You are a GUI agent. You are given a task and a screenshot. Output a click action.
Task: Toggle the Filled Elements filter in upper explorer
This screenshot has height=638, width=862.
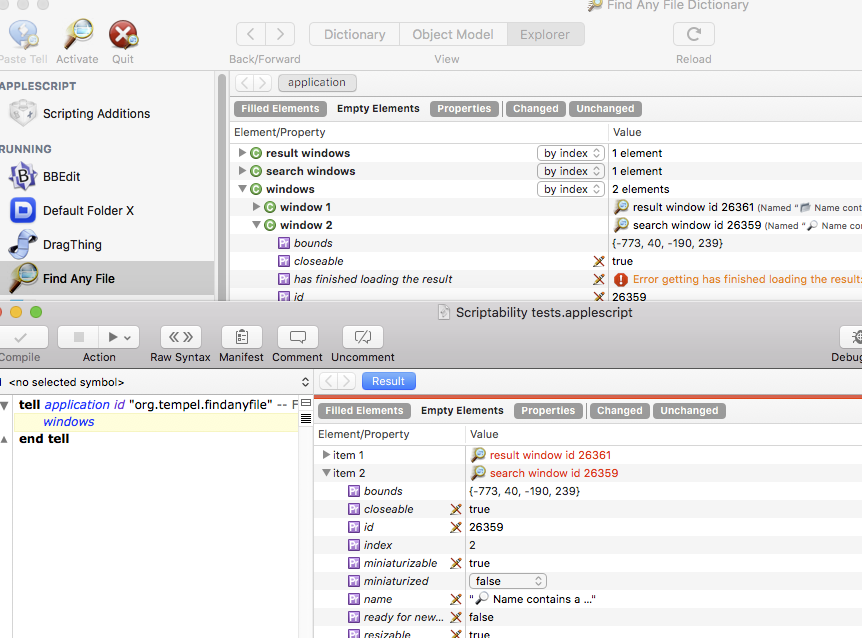pyautogui.click(x=280, y=109)
